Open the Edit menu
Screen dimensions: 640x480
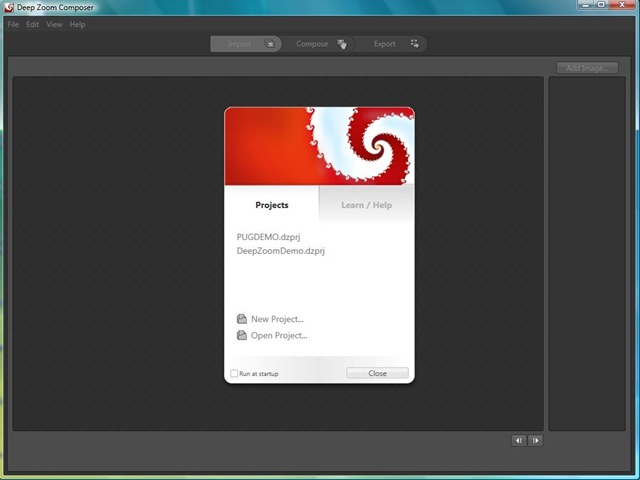[x=33, y=24]
